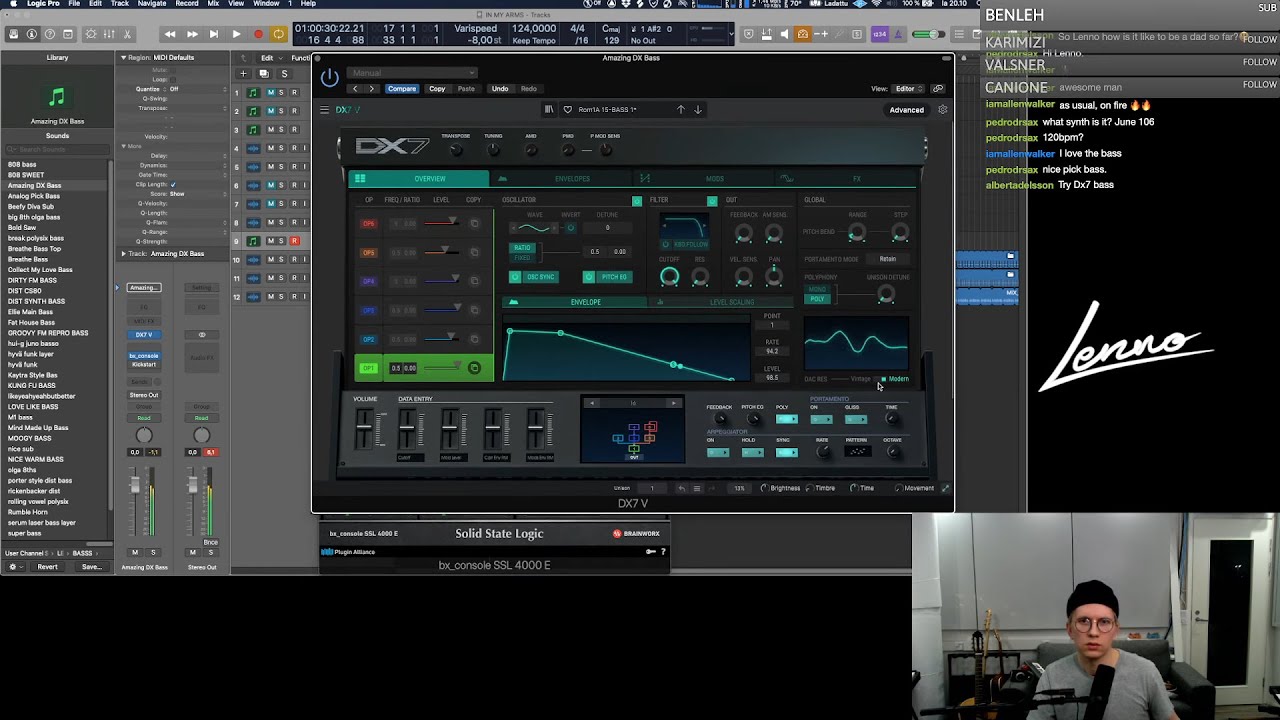Expand the Track Amazing DX Bass disclosure
The image size is (1280, 720).
(x=124, y=254)
